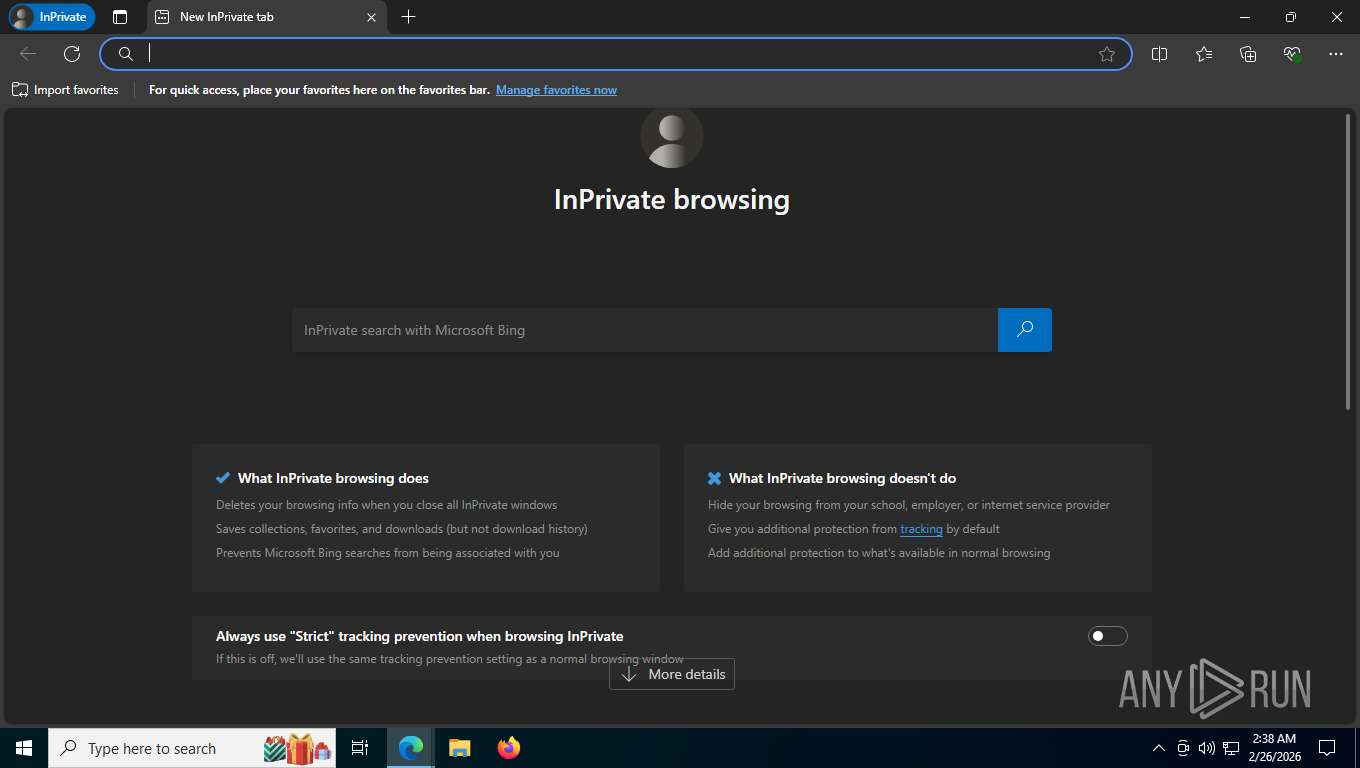Click the Meet Now tray icon

(x=1183, y=748)
